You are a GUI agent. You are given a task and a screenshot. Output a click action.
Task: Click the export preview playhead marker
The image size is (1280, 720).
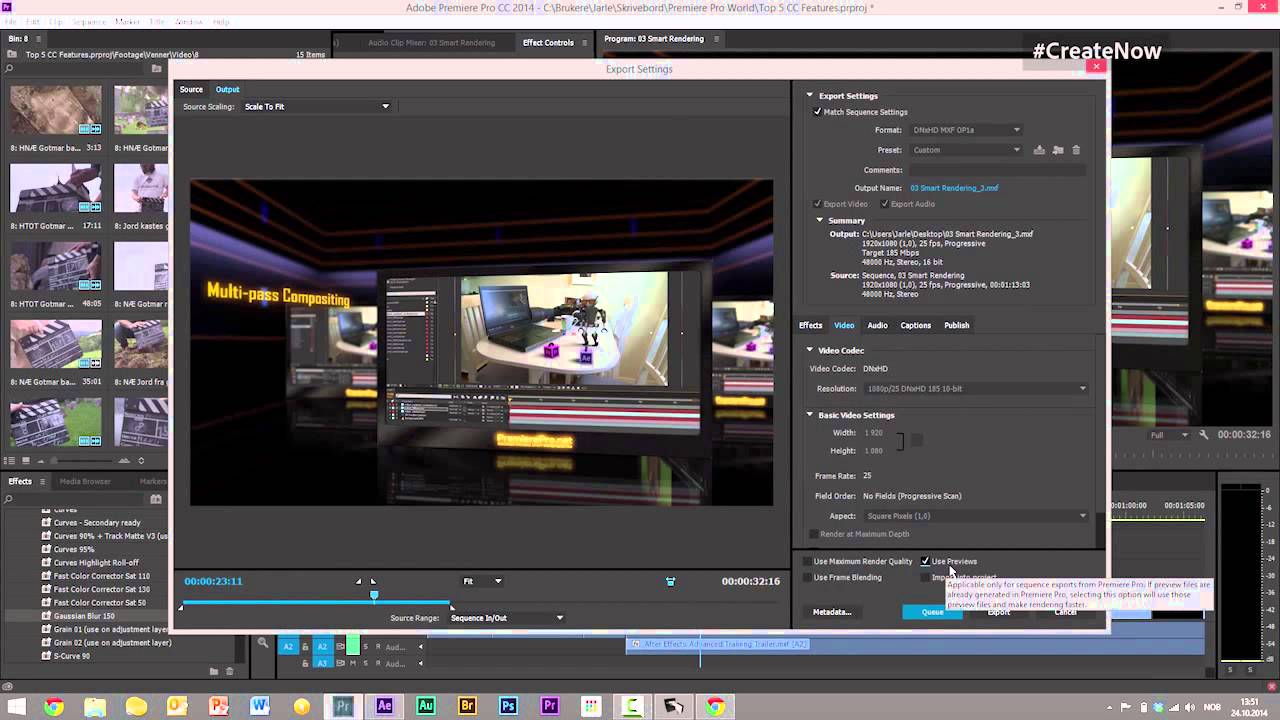(374, 595)
